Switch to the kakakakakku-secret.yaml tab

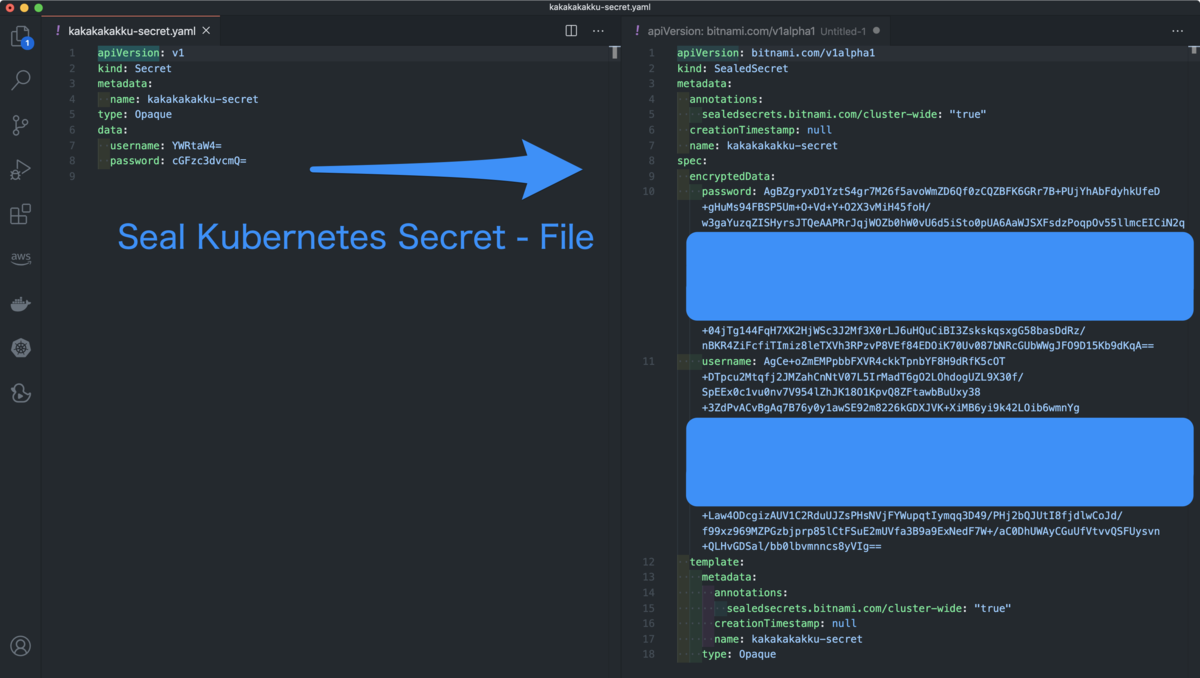(130, 30)
